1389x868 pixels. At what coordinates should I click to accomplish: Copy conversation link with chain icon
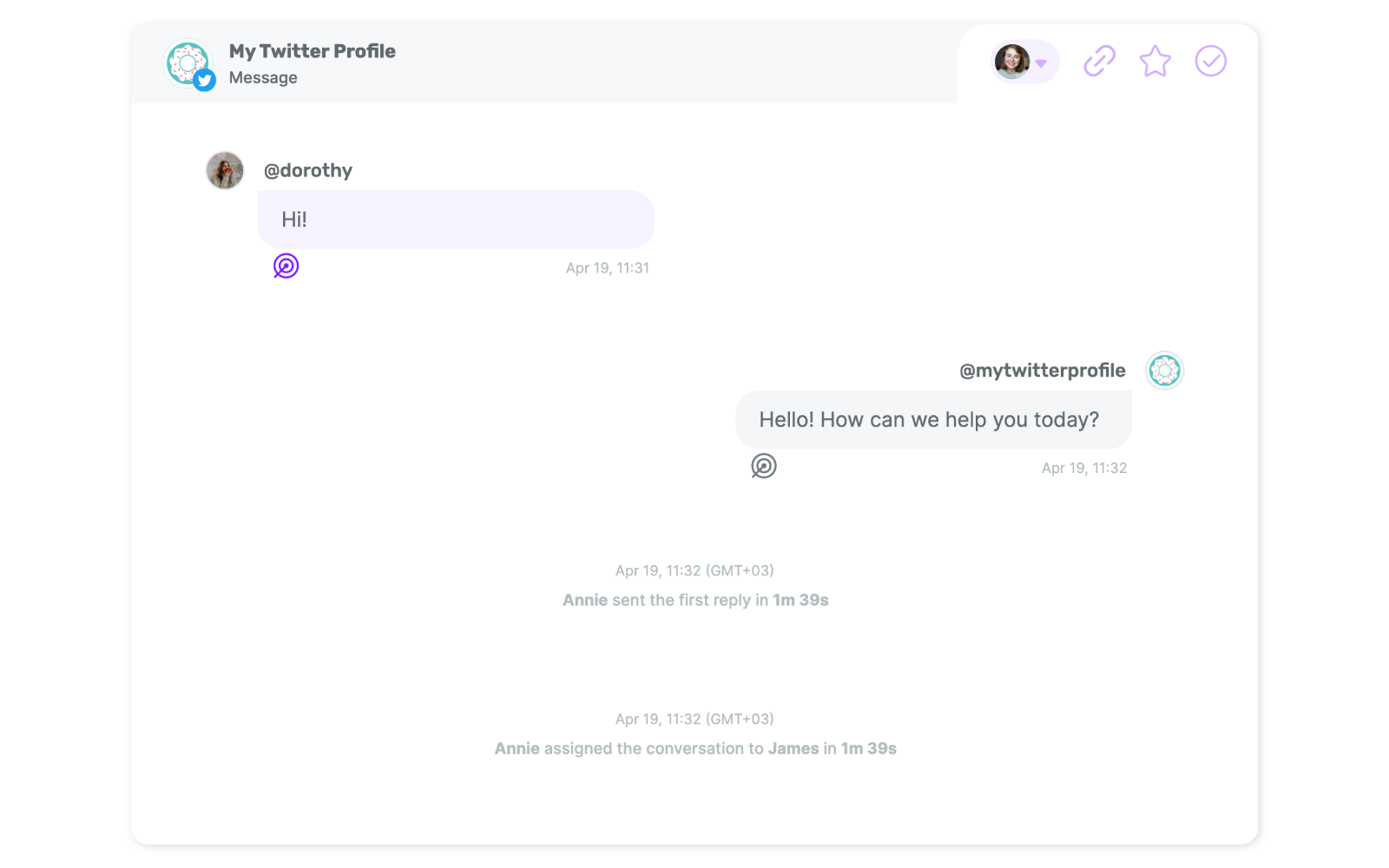tap(1099, 61)
